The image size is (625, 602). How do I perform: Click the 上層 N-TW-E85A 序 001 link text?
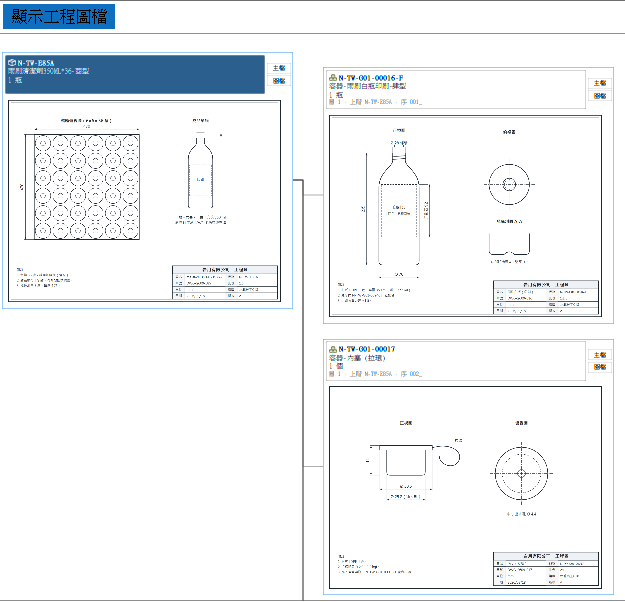pyautogui.click(x=375, y=102)
